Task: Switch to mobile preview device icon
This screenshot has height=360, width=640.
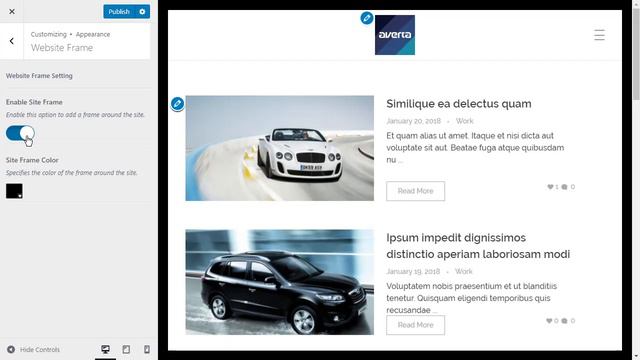Action: click(x=147, y=349)
